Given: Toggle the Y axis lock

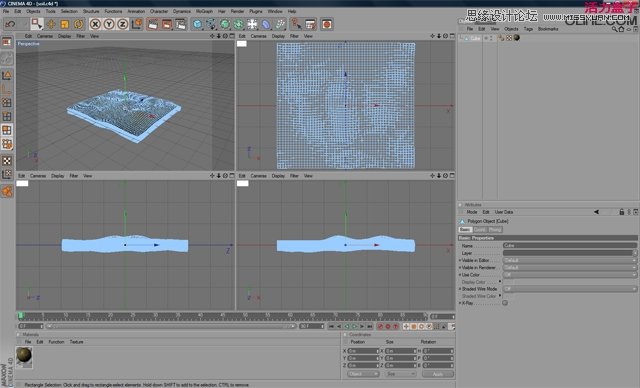Looking at the screenshot, I should pos(109,24).
